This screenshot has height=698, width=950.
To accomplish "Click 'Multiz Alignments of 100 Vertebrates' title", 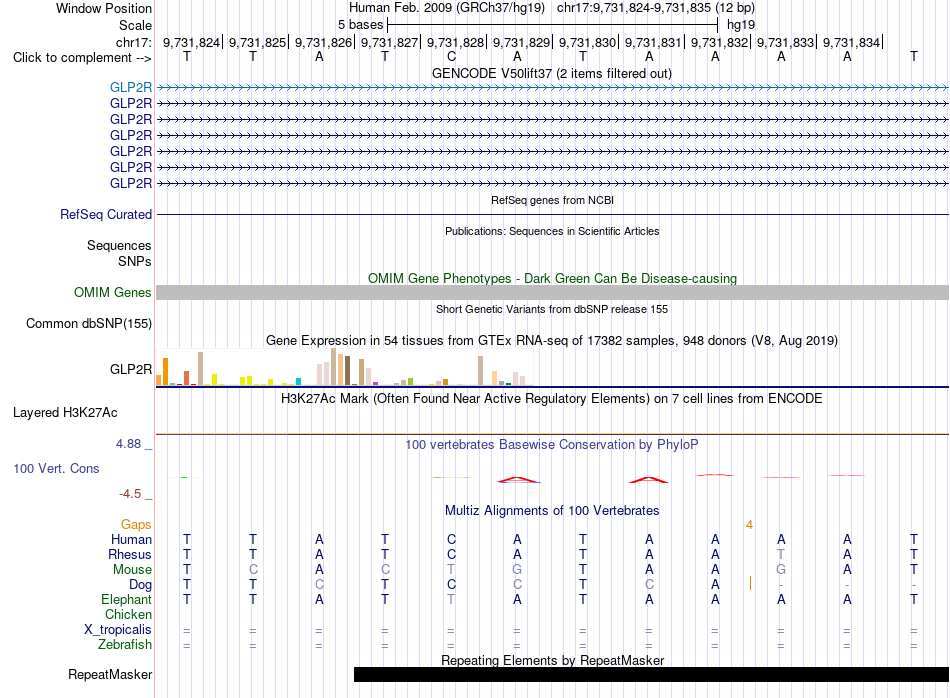I will 552,511.
